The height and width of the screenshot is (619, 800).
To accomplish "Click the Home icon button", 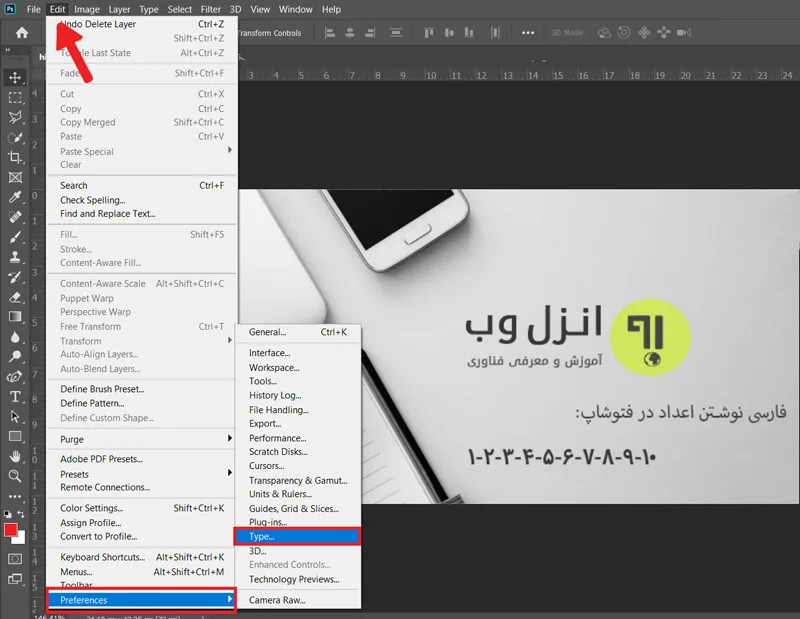I will coord(21,33).
